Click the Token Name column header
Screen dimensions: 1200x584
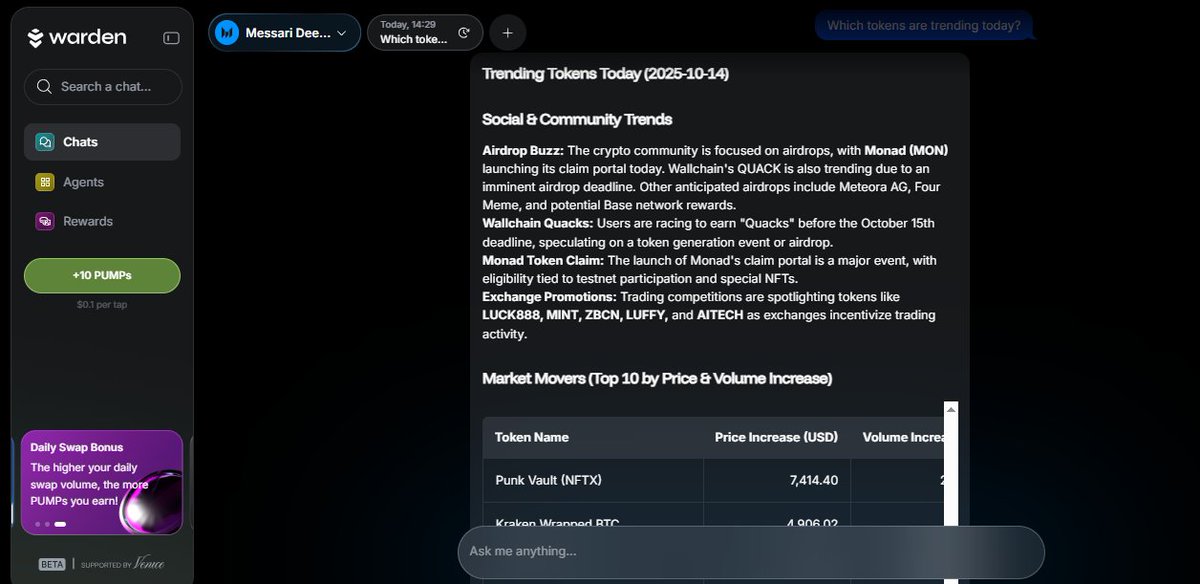pyautogui.click(x=532, y=437)
